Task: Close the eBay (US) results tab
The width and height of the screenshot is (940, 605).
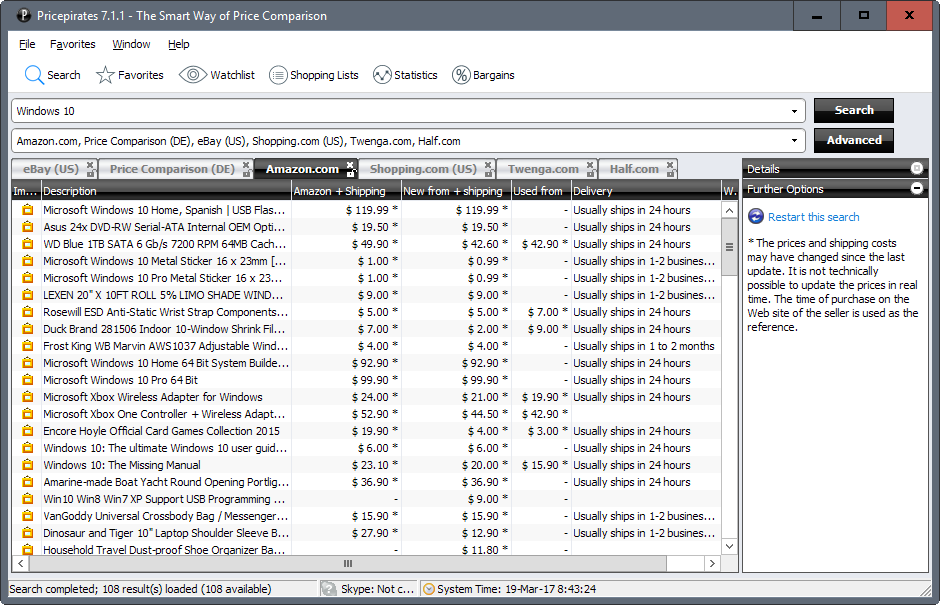Action: coord(90,165)
